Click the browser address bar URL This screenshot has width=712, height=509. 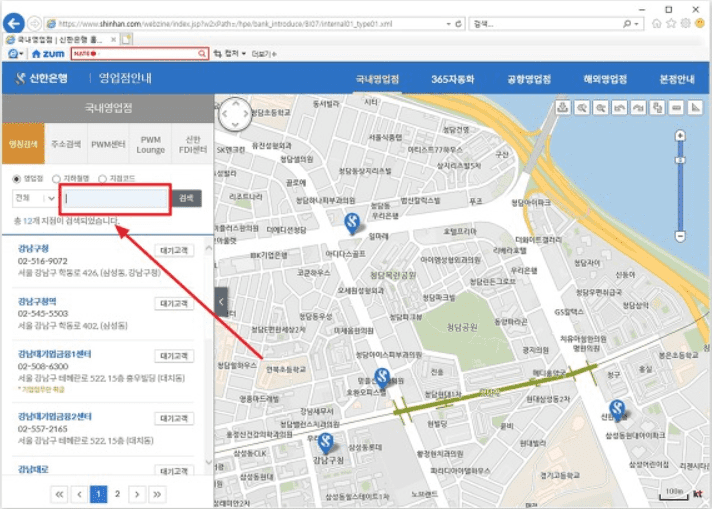(225, 24)
